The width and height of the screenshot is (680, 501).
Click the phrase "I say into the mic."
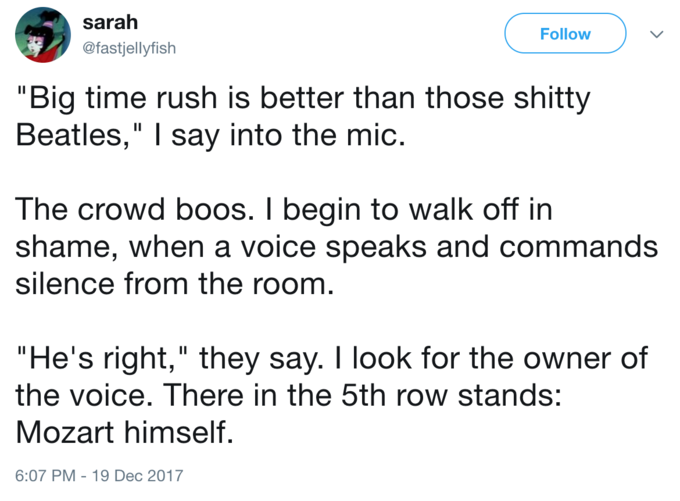coord(280,134)
